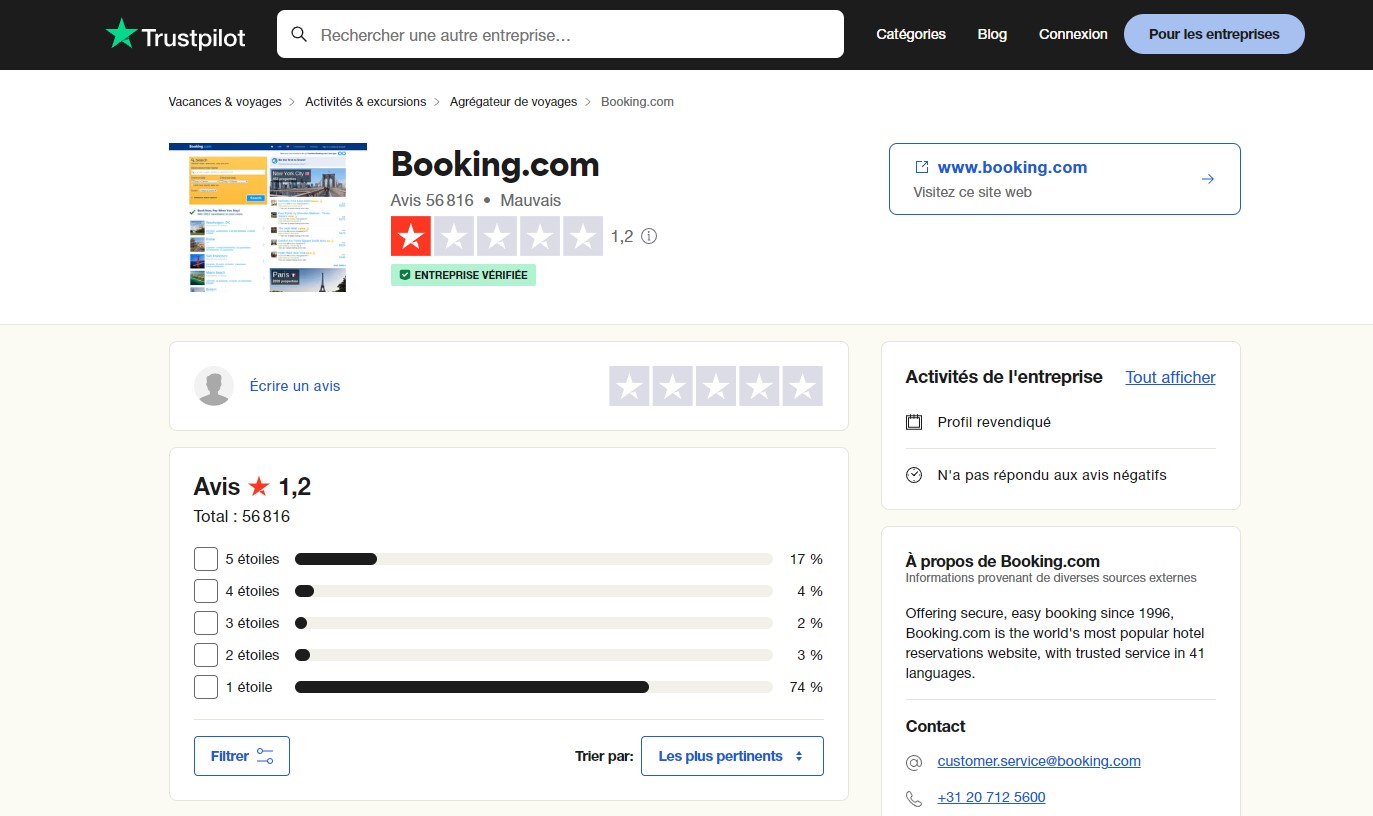The width and height of the screenshot is (1373, 816).
Task: Rate five stars in the write-review row
Action: [802, 386]
